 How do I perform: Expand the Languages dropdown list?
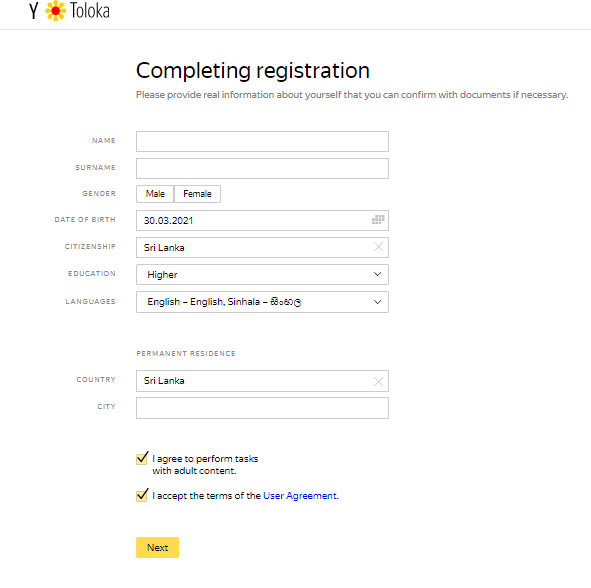(x=262, y=302)
